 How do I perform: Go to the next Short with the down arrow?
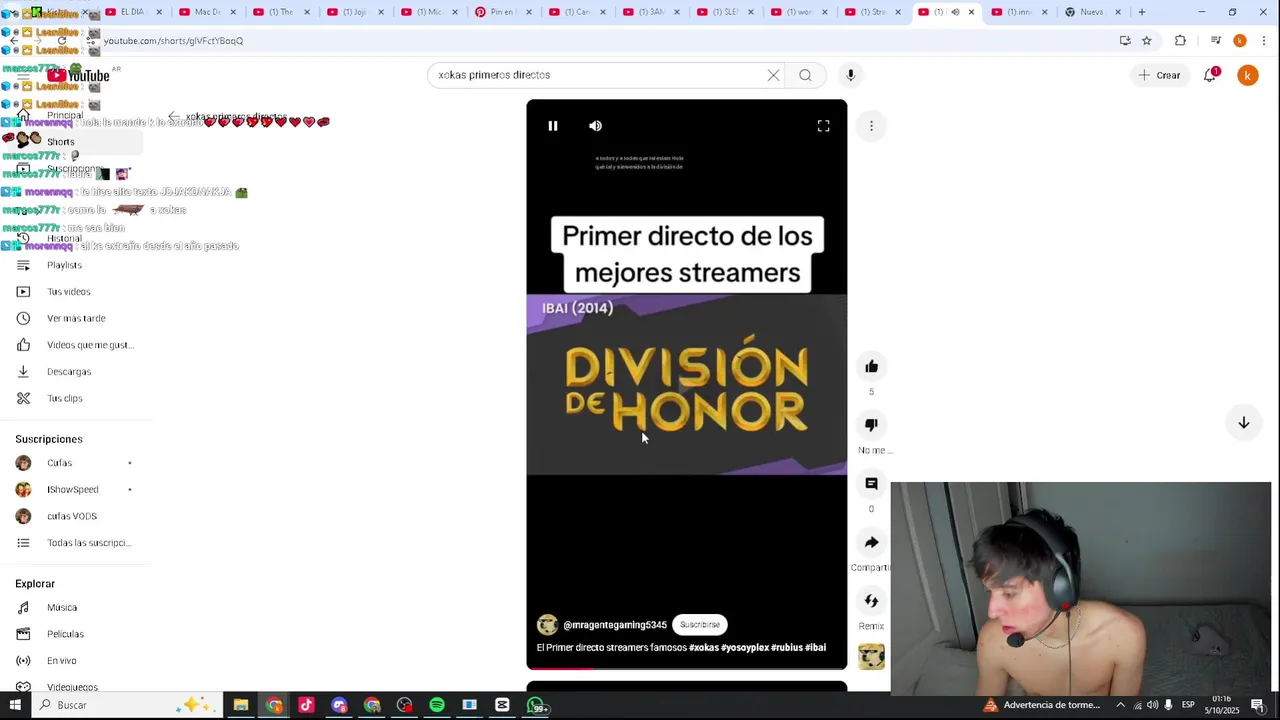1244,423
